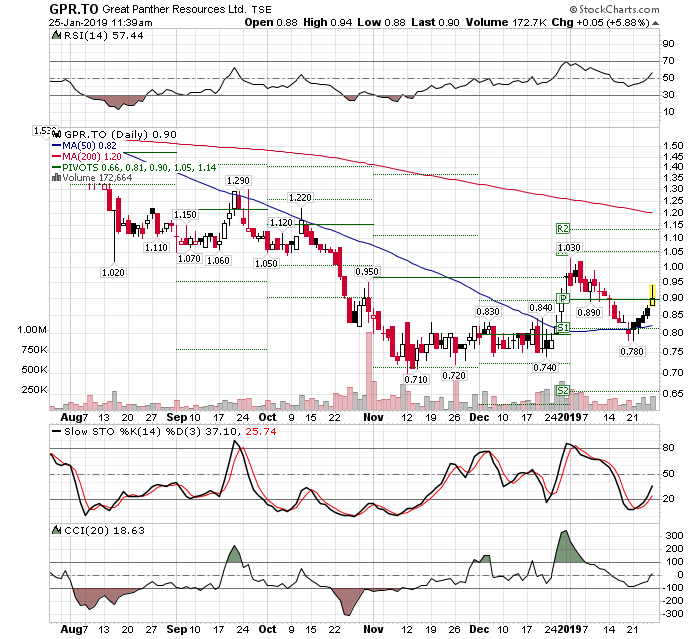Click the CCI(20) 18.63 label

(104, 530)
